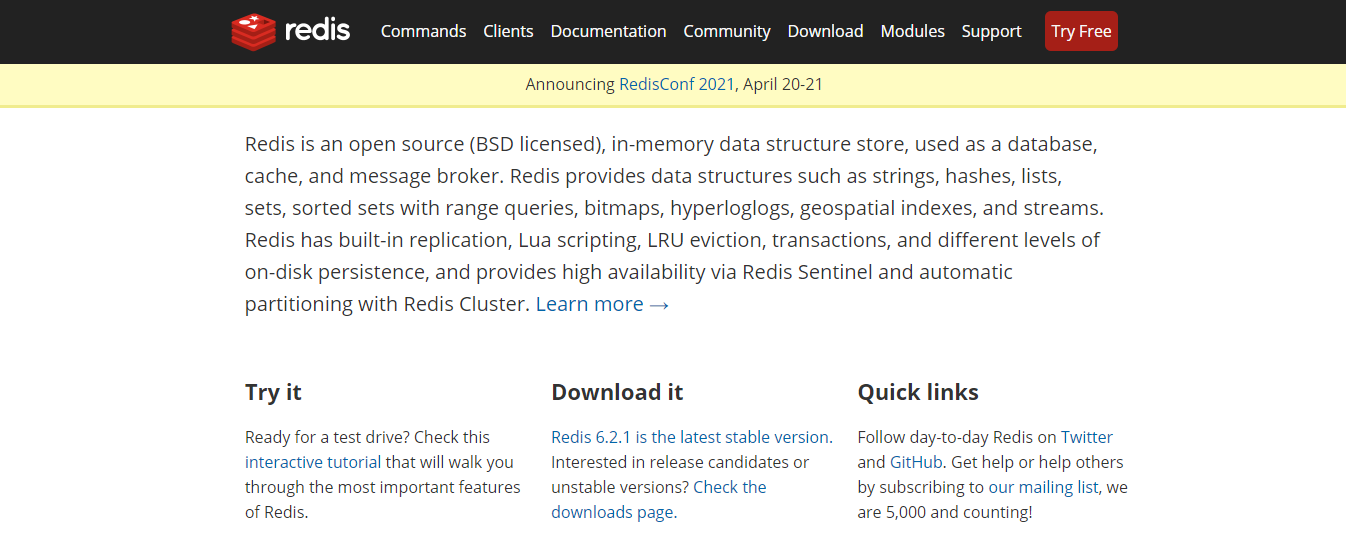Open the Clients navigation link
Screen dimensions: 1346x549
click(508, 31)
